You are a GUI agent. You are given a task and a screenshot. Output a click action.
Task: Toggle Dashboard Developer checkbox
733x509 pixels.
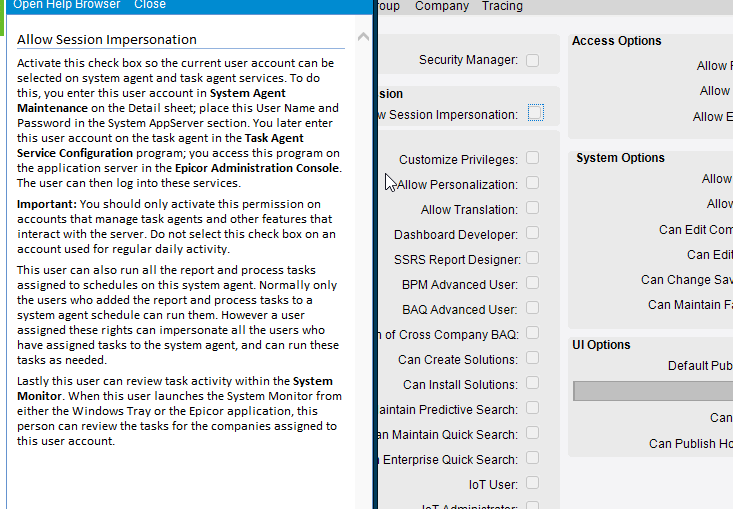(533, 233)
